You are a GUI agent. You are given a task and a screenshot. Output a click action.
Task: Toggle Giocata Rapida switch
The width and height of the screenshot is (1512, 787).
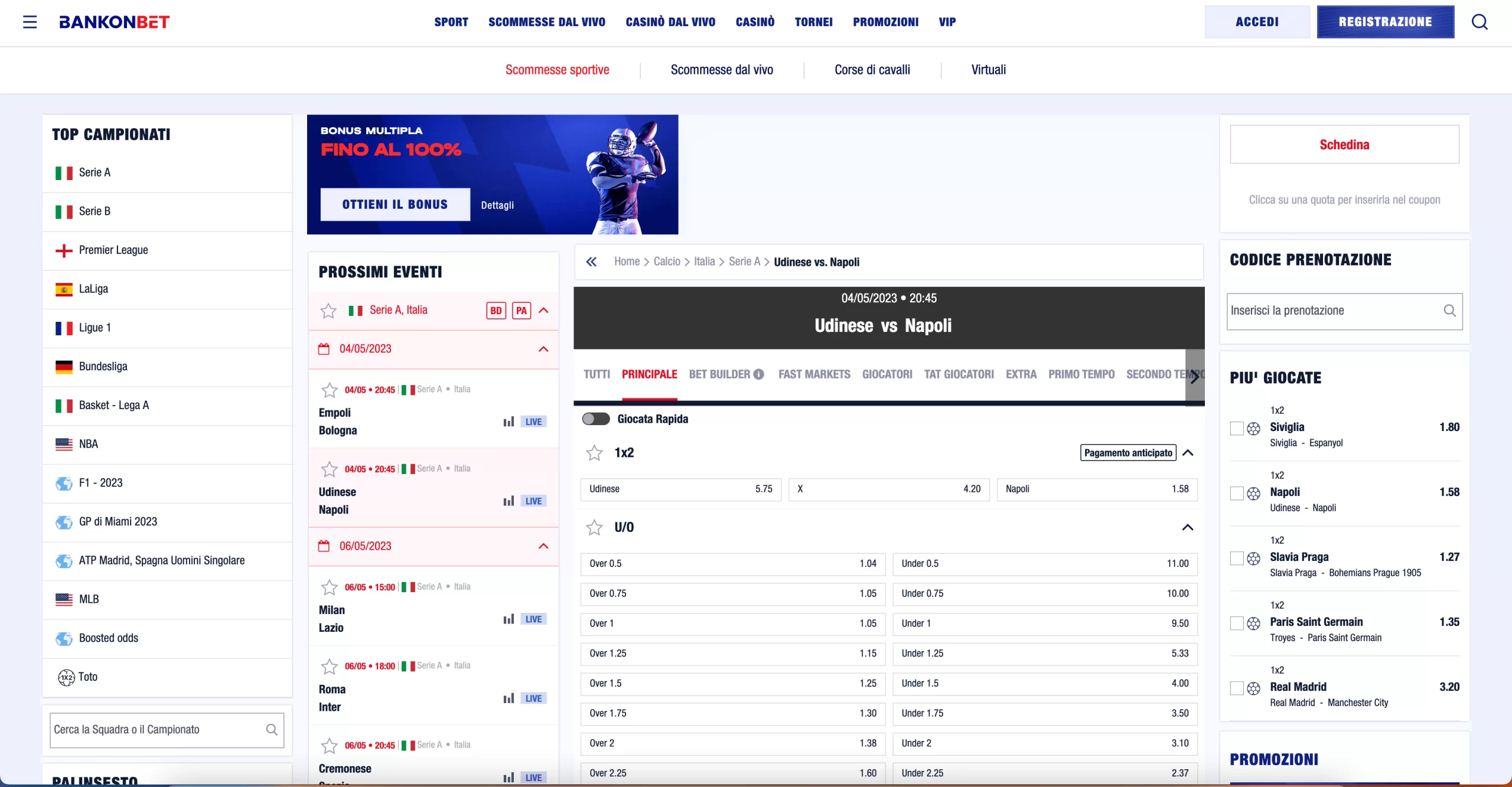595,419
